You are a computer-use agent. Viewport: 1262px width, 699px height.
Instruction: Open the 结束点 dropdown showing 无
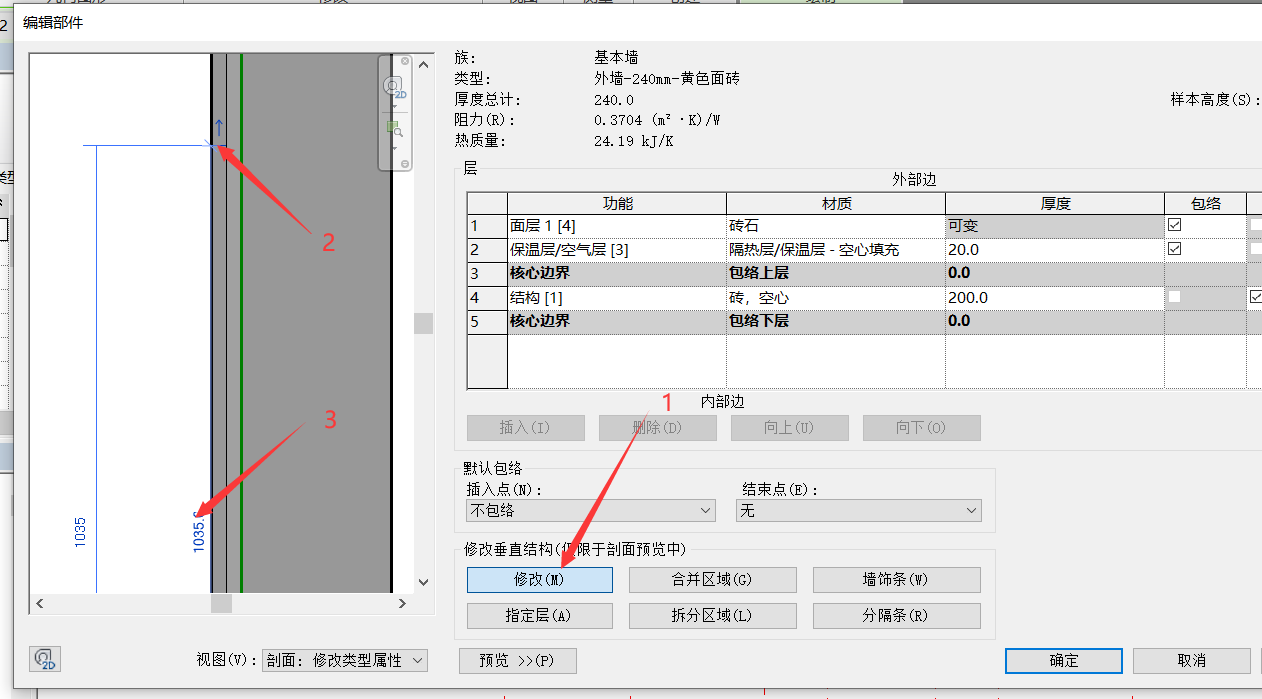[x=858, y=511]
